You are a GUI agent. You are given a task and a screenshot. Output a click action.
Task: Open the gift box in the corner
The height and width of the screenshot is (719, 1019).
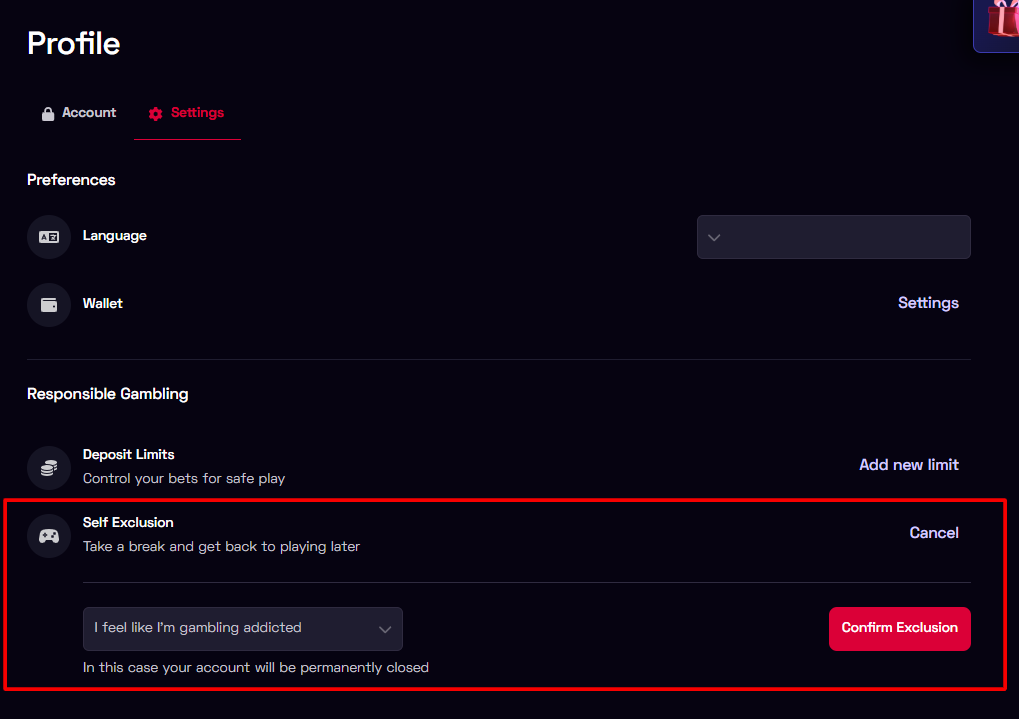pos(1000,22)
